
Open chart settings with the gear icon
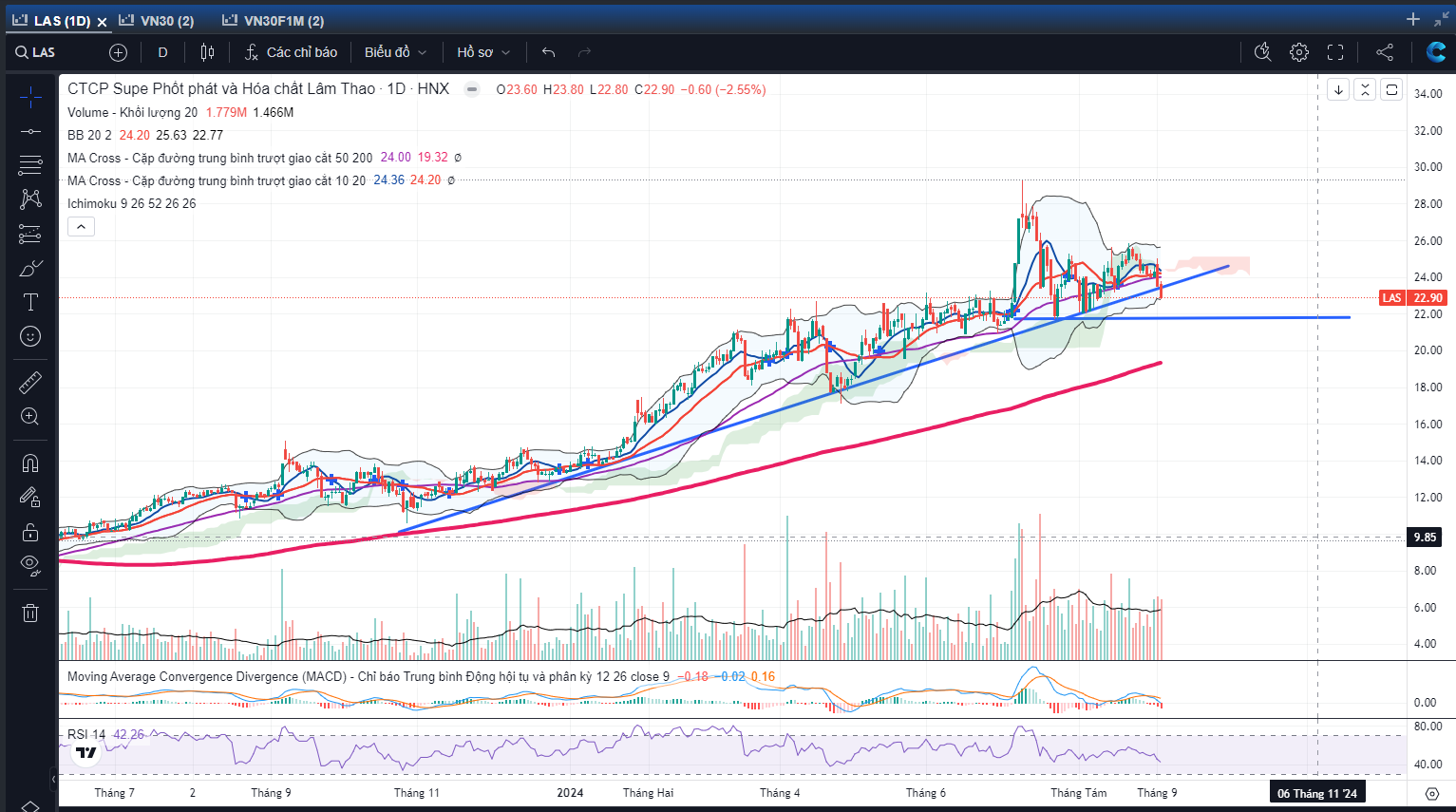pyautogui.click(x=1299, y=52)
